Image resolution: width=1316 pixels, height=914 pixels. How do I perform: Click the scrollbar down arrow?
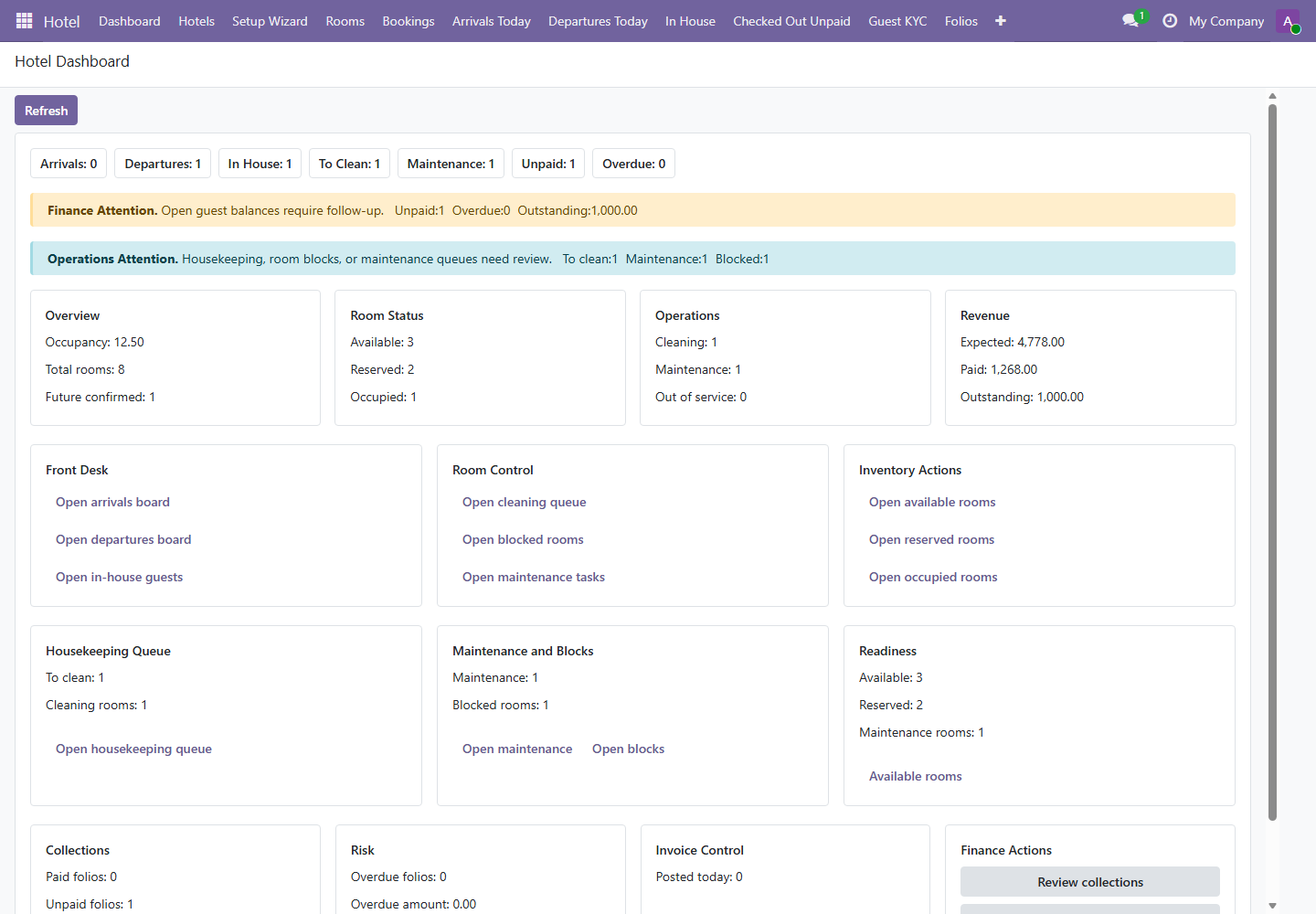(1272, 906)
